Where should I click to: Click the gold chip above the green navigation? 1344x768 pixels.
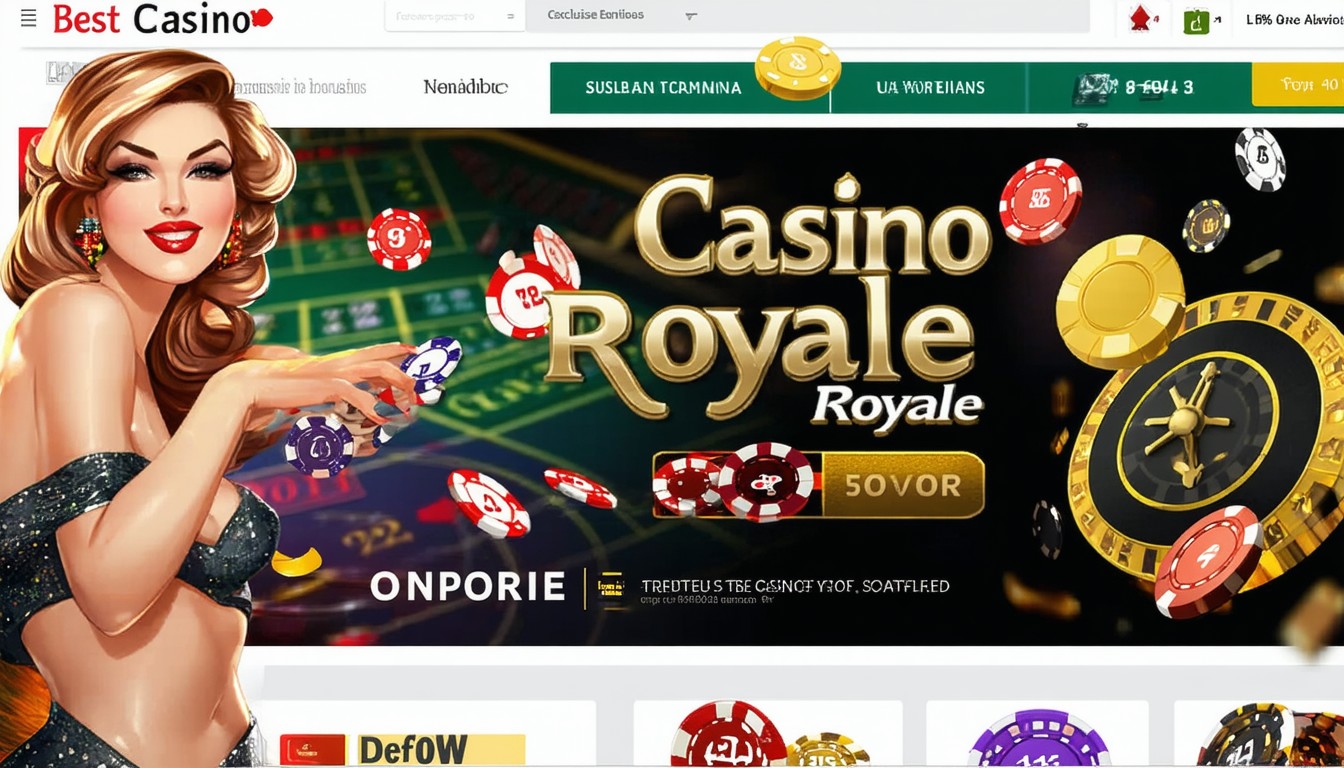797,67
